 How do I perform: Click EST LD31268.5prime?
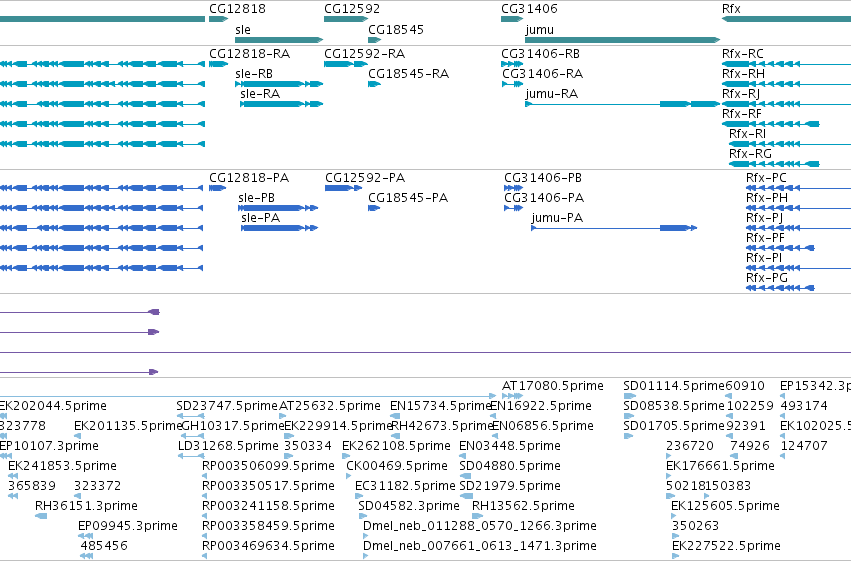(x=228, y=446)
